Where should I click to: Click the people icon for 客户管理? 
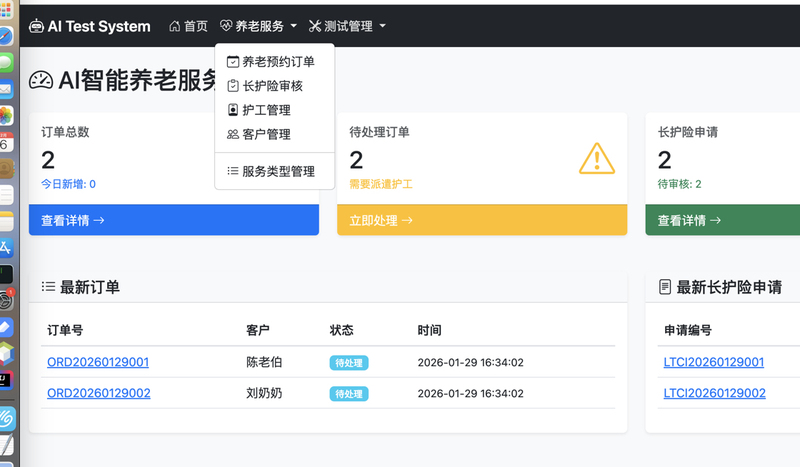pos(233,134)
